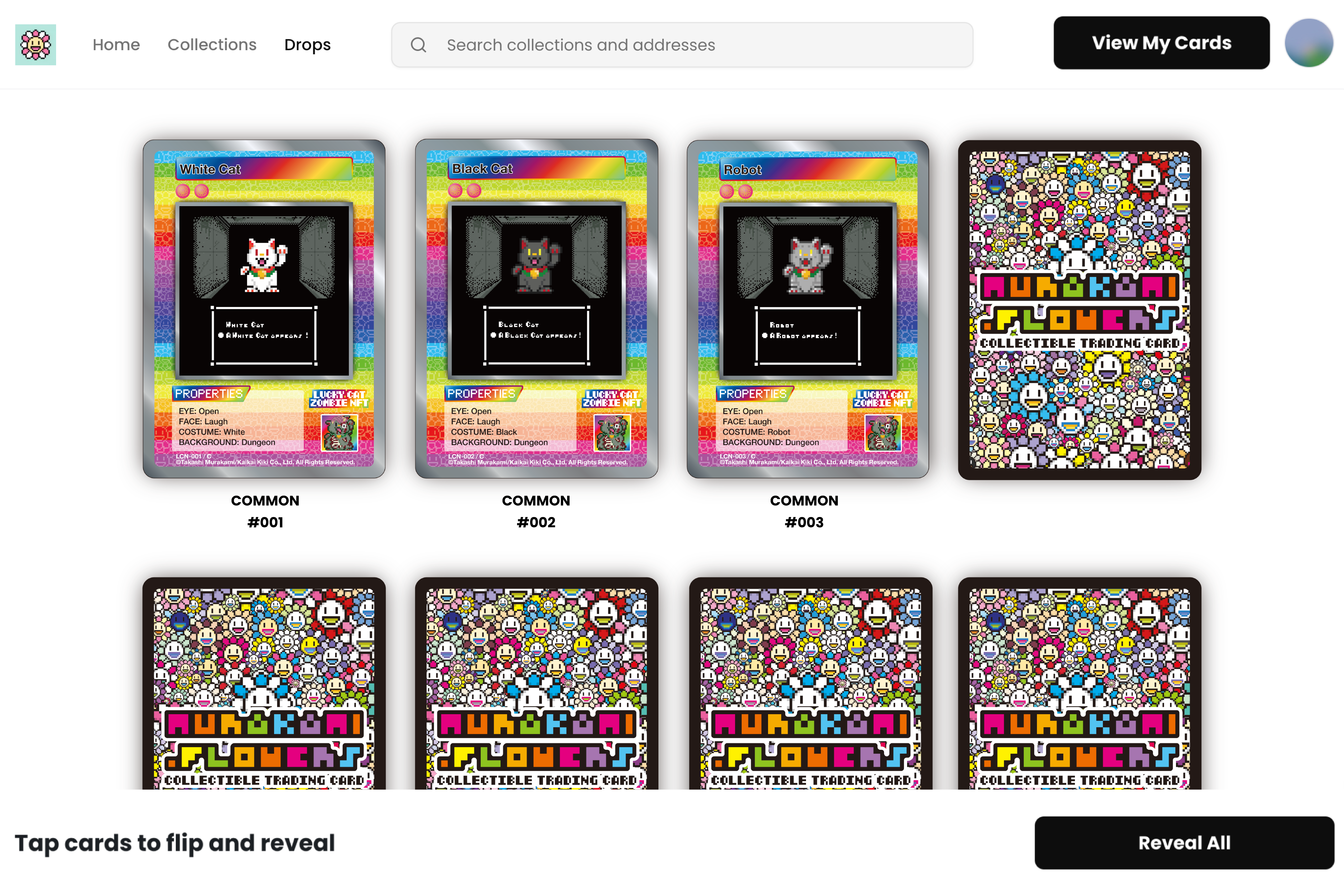Flip the unrevealed card in the top row
This screenshot has width=1344, height=896.
point(1079,310)
